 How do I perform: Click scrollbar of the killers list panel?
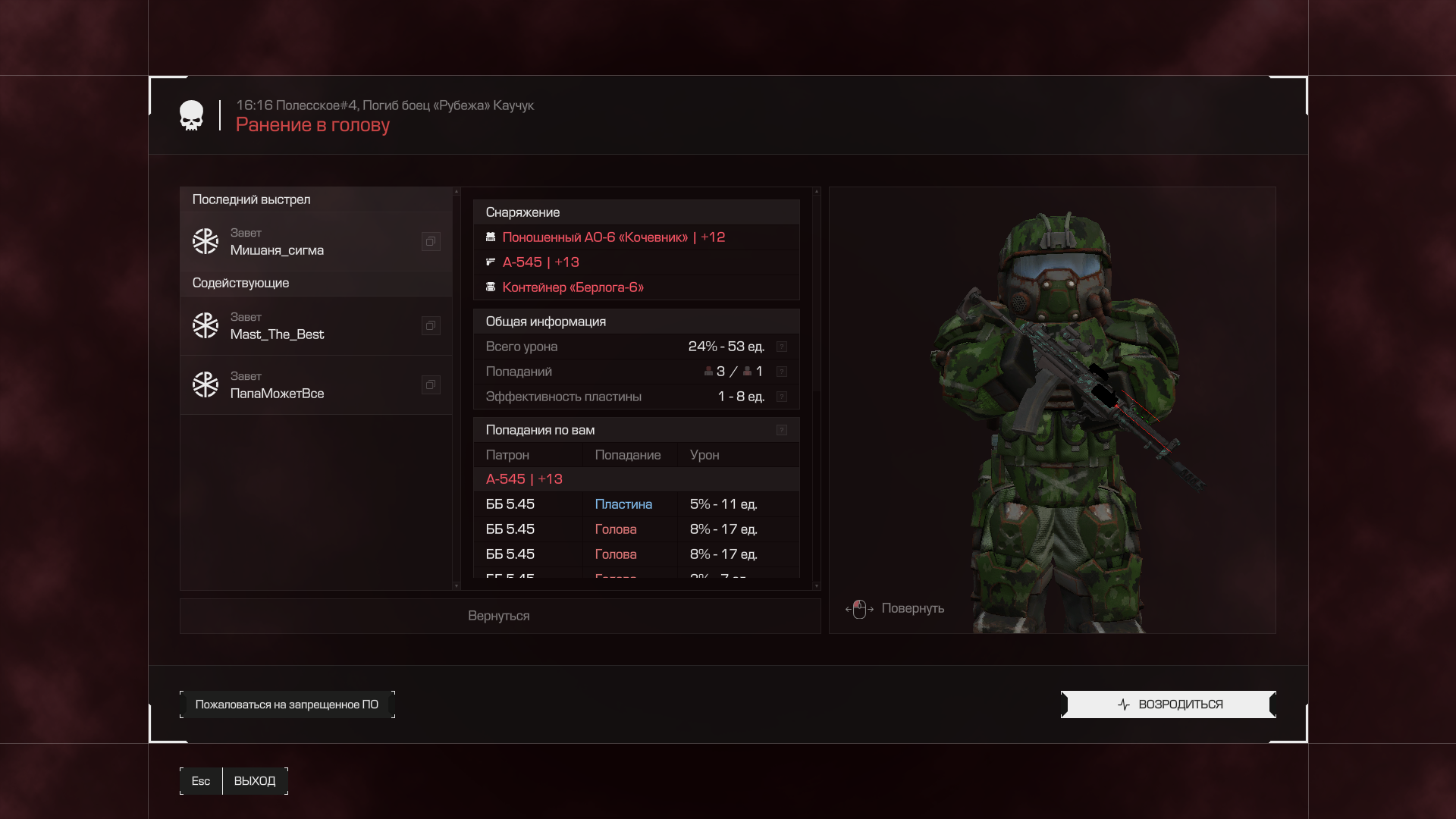[x=457, y=388]
